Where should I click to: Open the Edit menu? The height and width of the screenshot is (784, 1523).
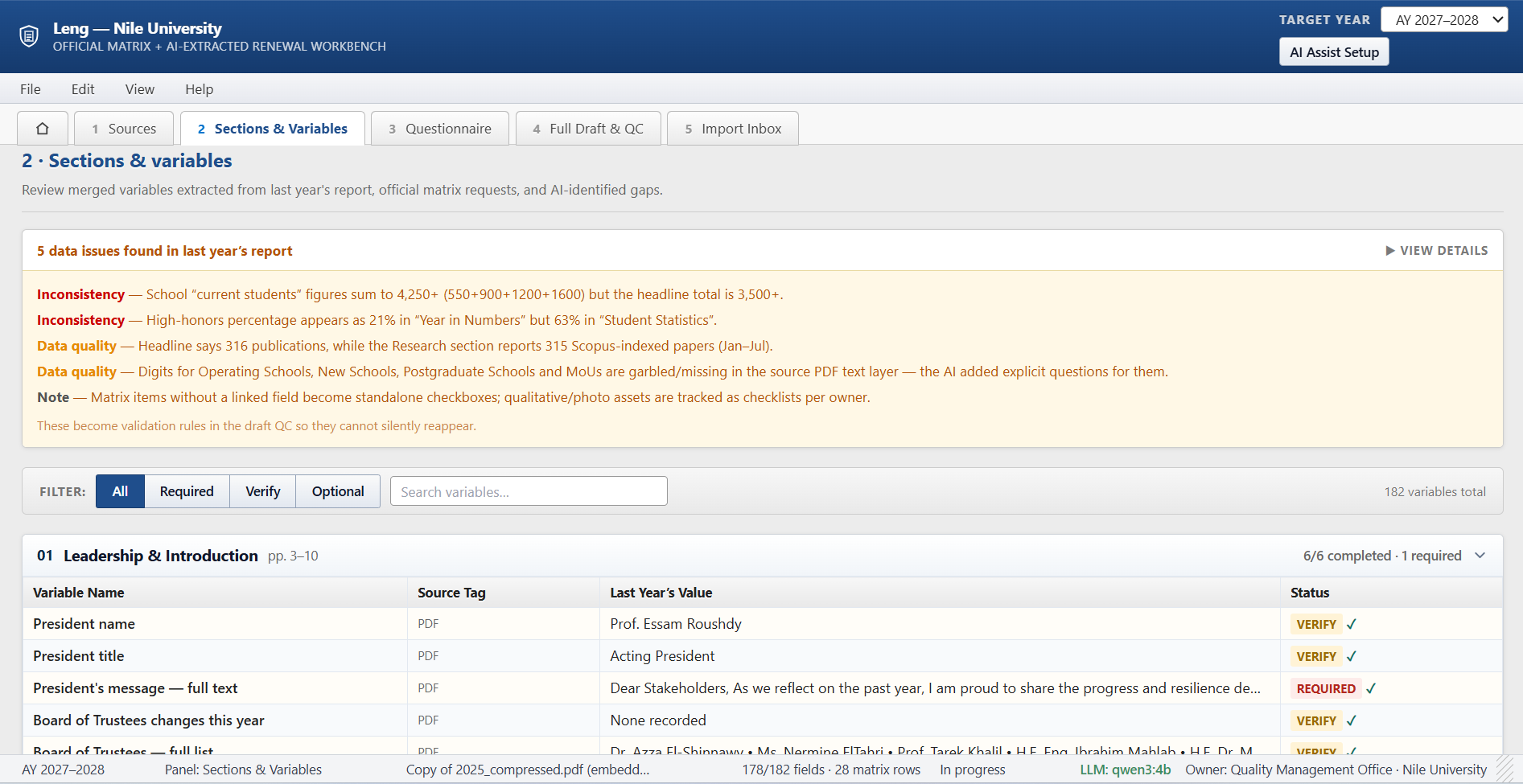coord(83,89)
